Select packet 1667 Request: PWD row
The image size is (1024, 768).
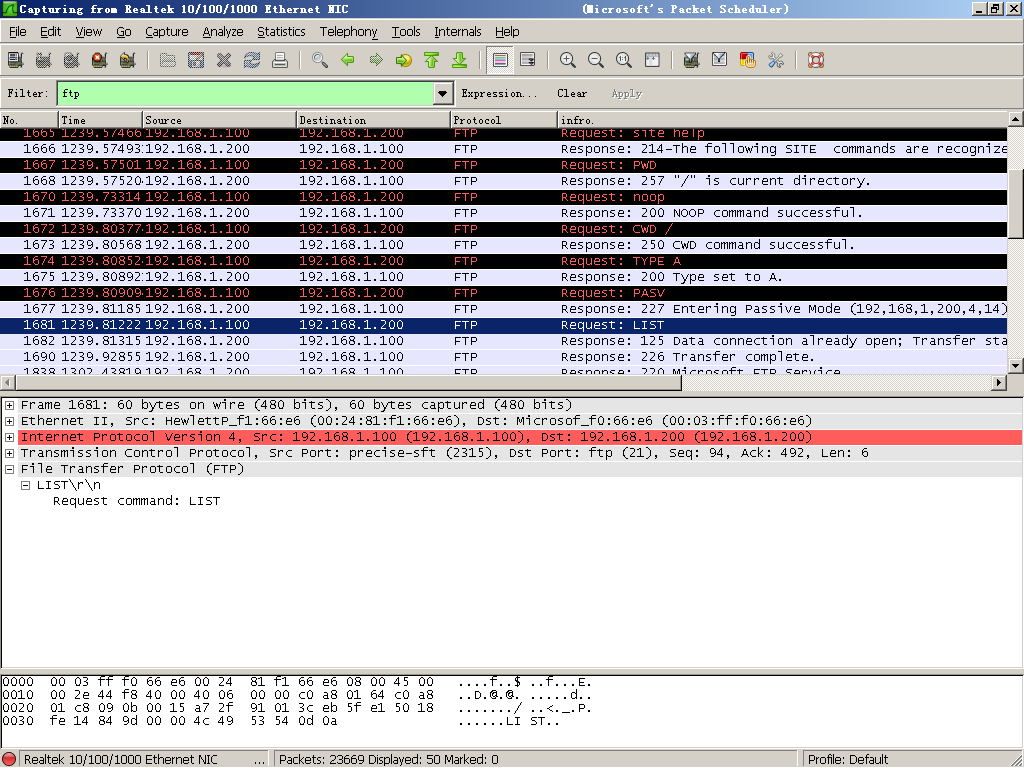[504, 165]
